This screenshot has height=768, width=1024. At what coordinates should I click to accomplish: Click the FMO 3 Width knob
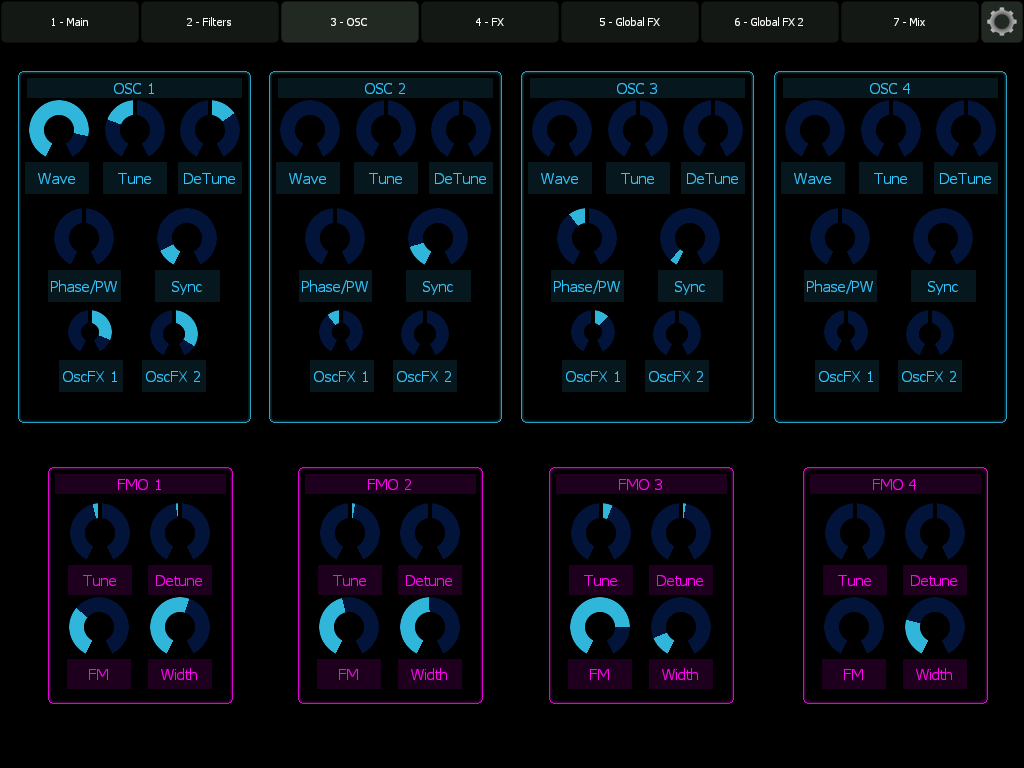pyautogui.click(x=680, y=627)
